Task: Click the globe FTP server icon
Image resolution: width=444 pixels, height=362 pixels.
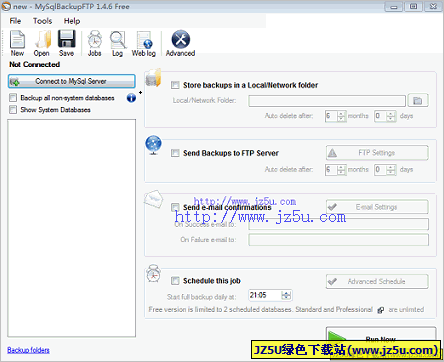Action: 153,145
